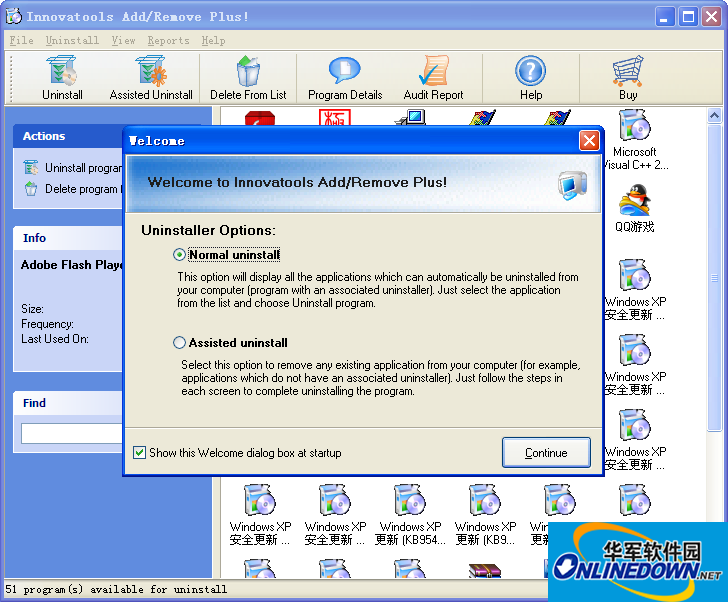Screen dimensions: 728x602
Task: Select the Windows XP 更新 (KB9... icon
Action: click(x=485, y=499)
